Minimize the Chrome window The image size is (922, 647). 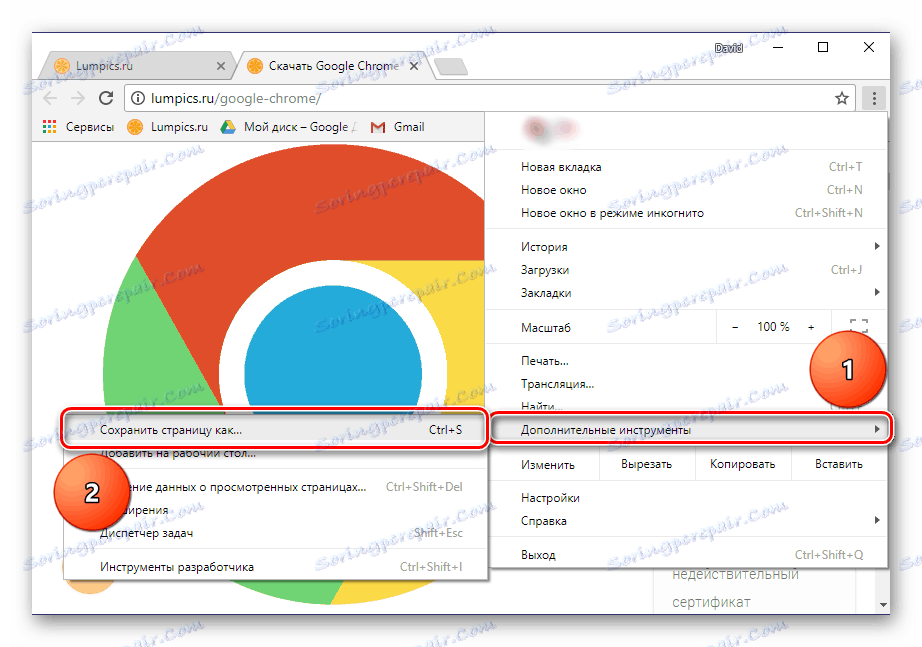[x=778, y=47]
